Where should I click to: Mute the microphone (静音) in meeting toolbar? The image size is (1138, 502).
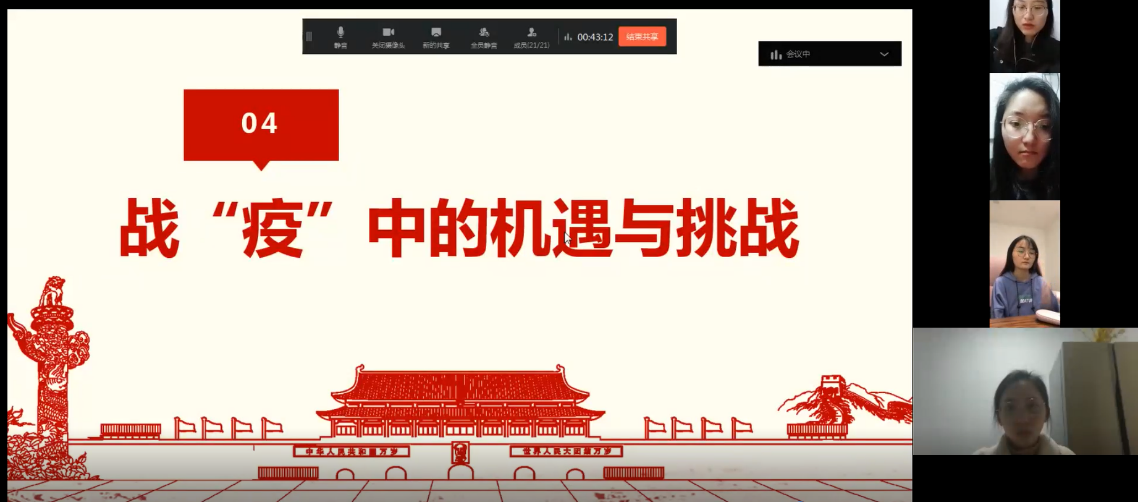pyautogui.click(x=340, y=37)
